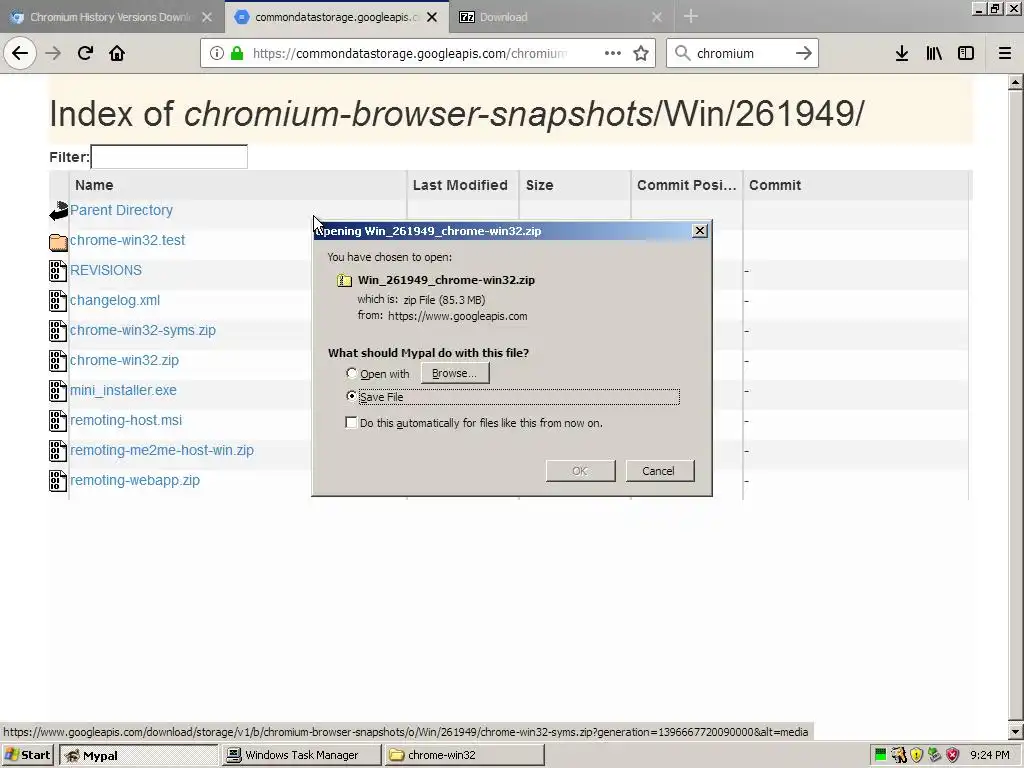Click the scrollbar down arrow
1024x768 pixels.
tap(1015, 732)
